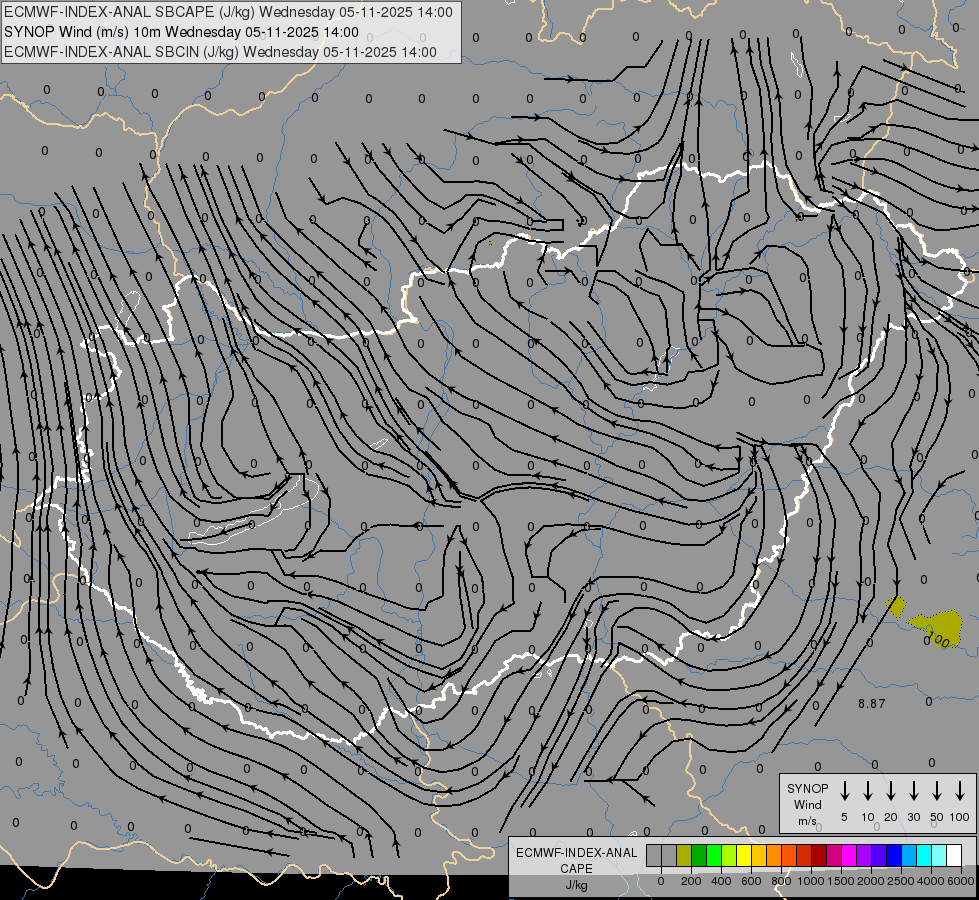Click the SYNOP Wind 10m title line
The width and height of the screenshot is (979, 900).
click(182, 32)
